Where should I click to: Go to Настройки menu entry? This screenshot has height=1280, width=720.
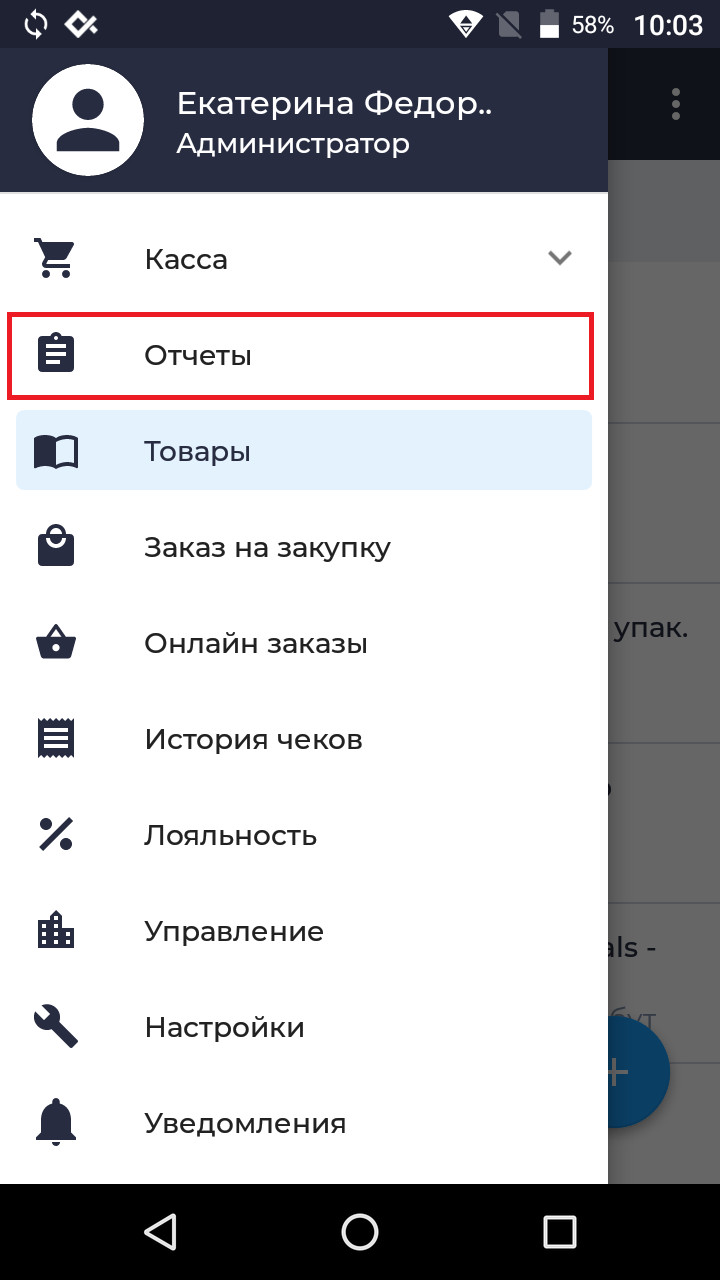(x=224, y=1027)
